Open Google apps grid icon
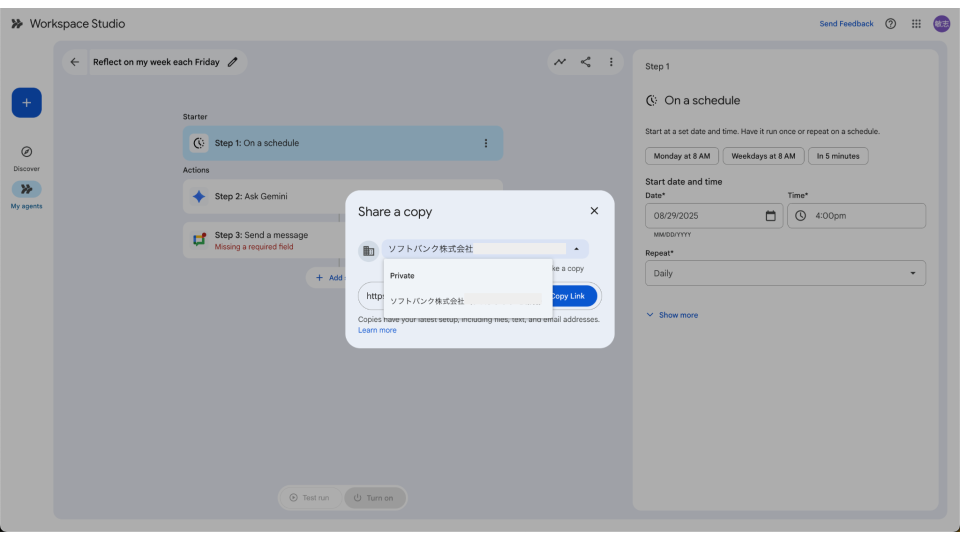960x540 pixels. (x=916, y=24)
